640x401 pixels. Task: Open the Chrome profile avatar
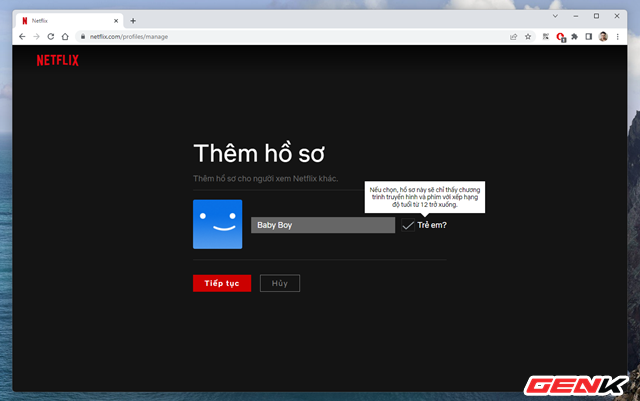[x=603, y=37]
